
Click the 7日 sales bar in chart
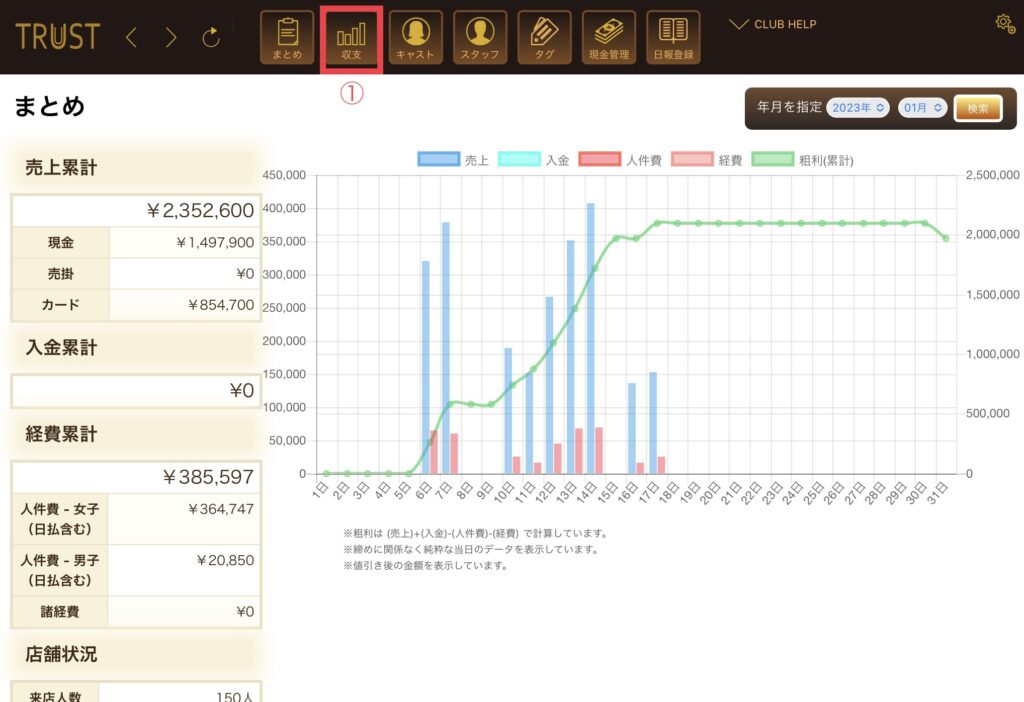tap(446, 348)
